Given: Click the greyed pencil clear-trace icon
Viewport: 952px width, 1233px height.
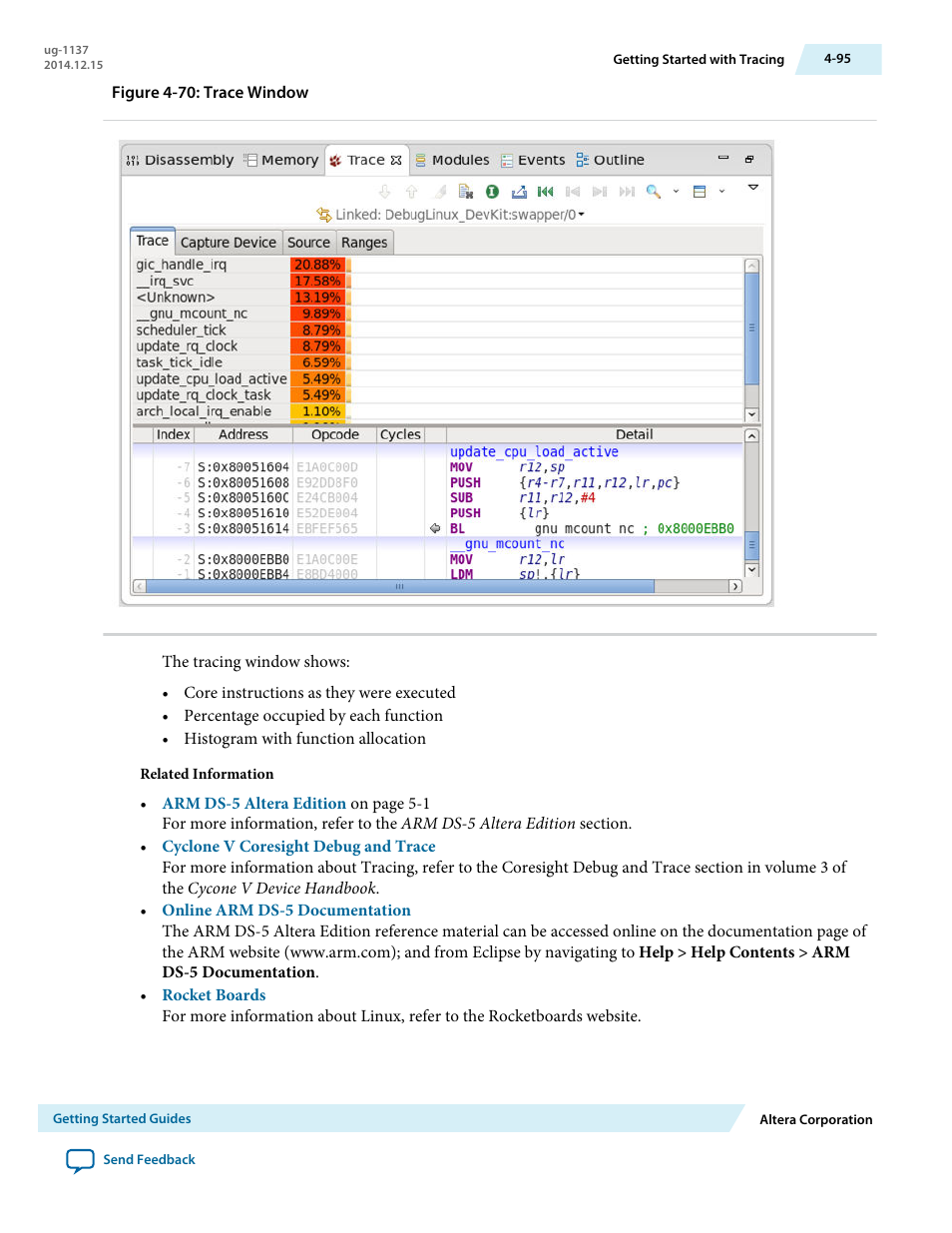Looking at the screenshot, I should 439,192.
